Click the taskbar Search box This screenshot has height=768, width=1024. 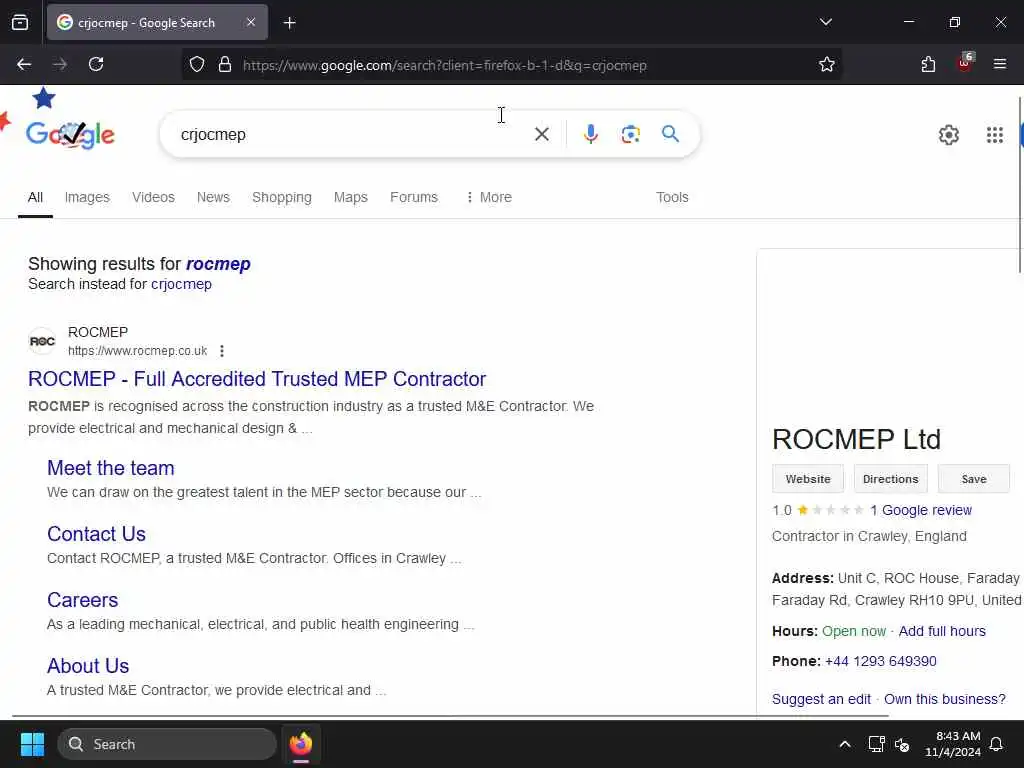click(x=167, y=744)
